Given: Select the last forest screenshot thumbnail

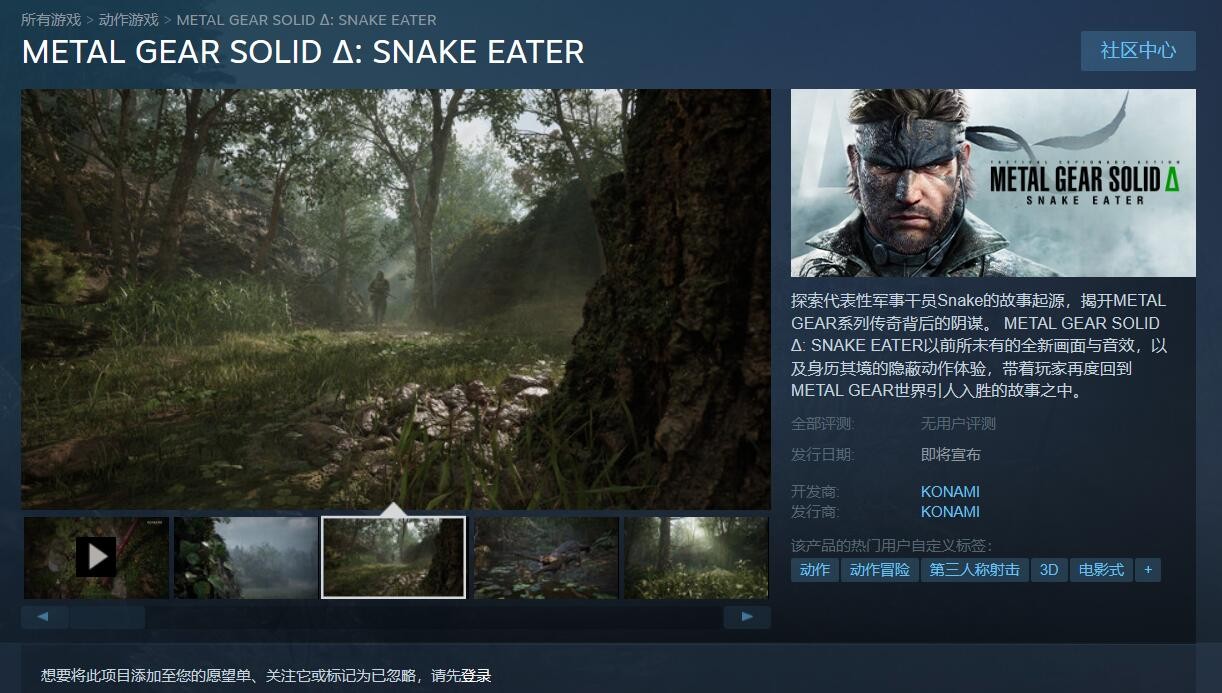Looking at the screenshot, I should [696, 557].
